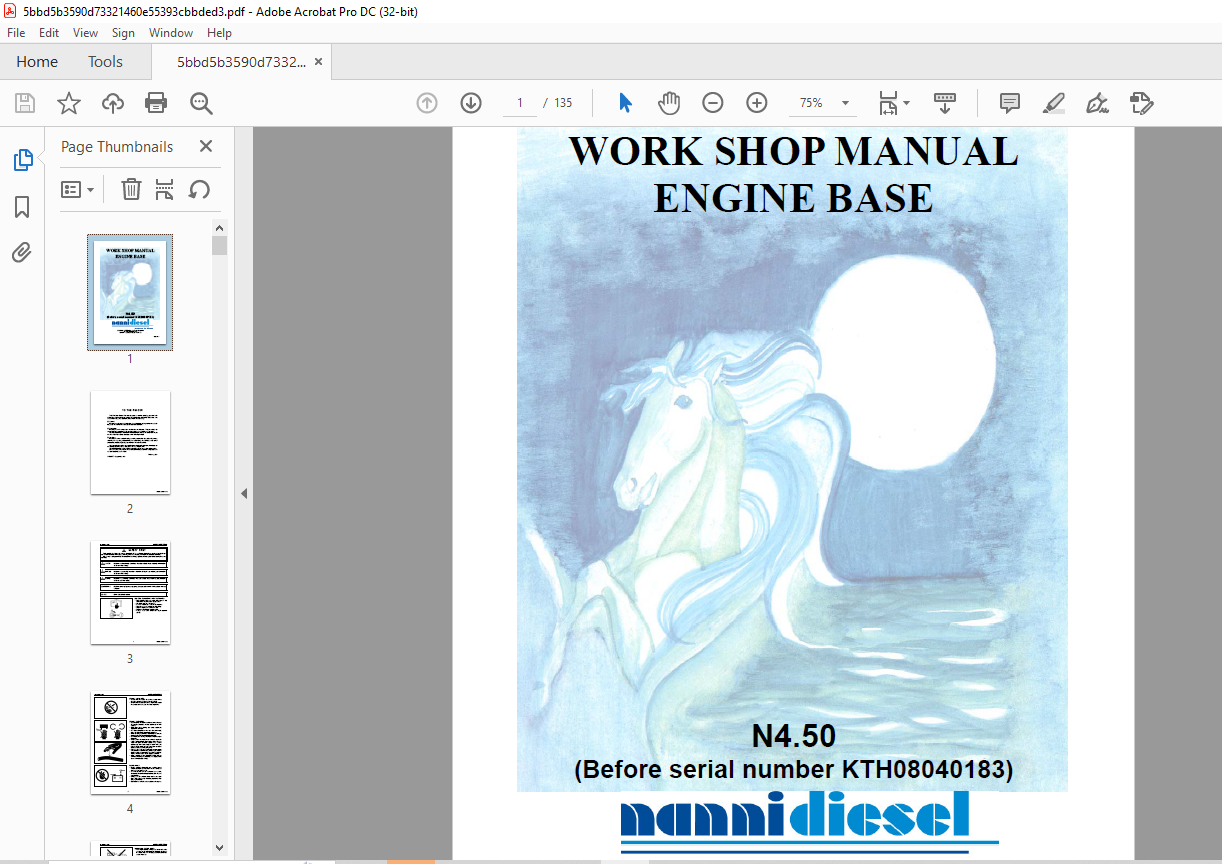
Task: Select the 5bbd5b3590d7332... document tab
Action: pyautogui.click(x=241, y=62)
